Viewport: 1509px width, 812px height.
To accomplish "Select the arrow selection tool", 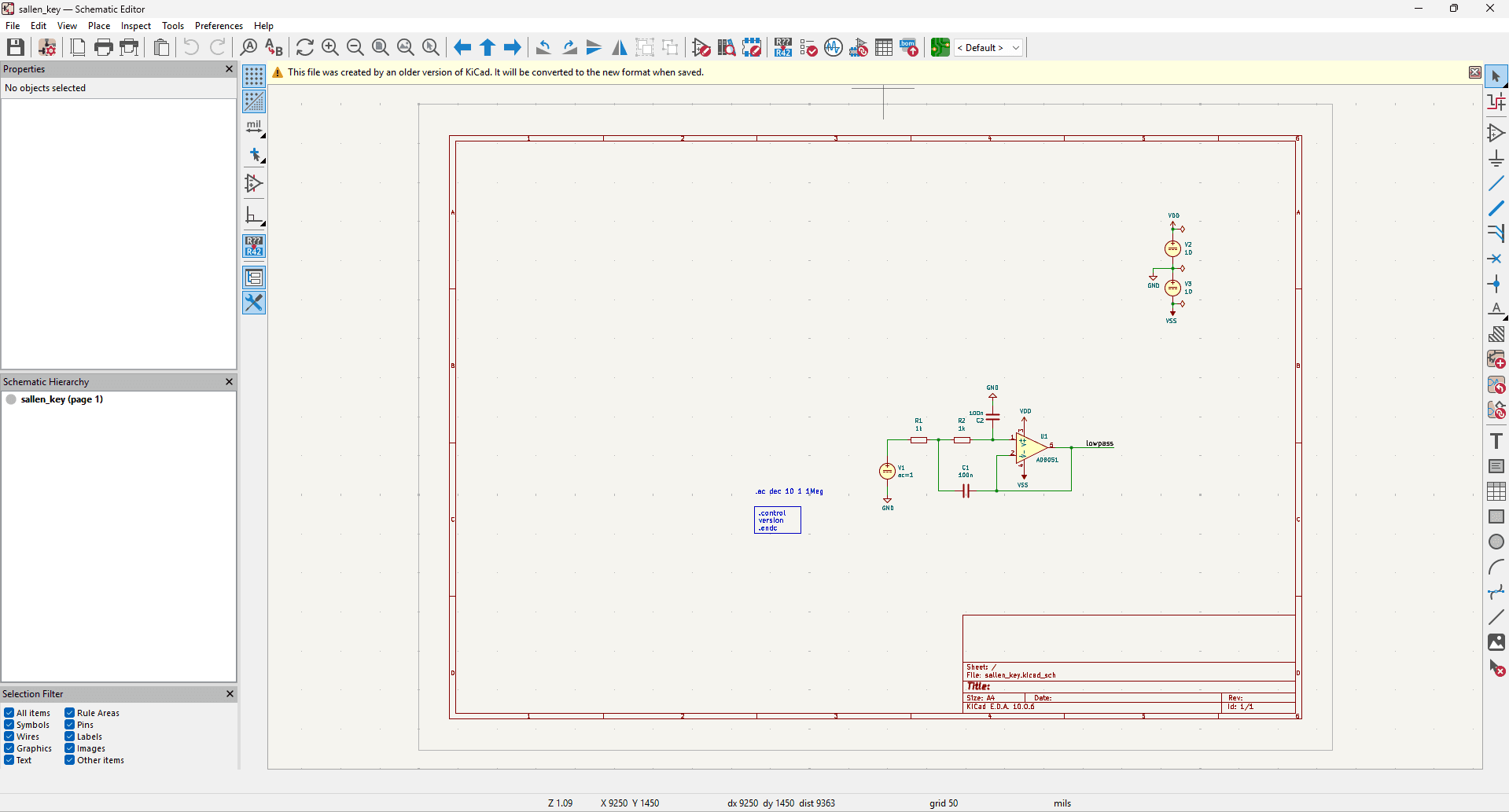I will coord(1496,76).
